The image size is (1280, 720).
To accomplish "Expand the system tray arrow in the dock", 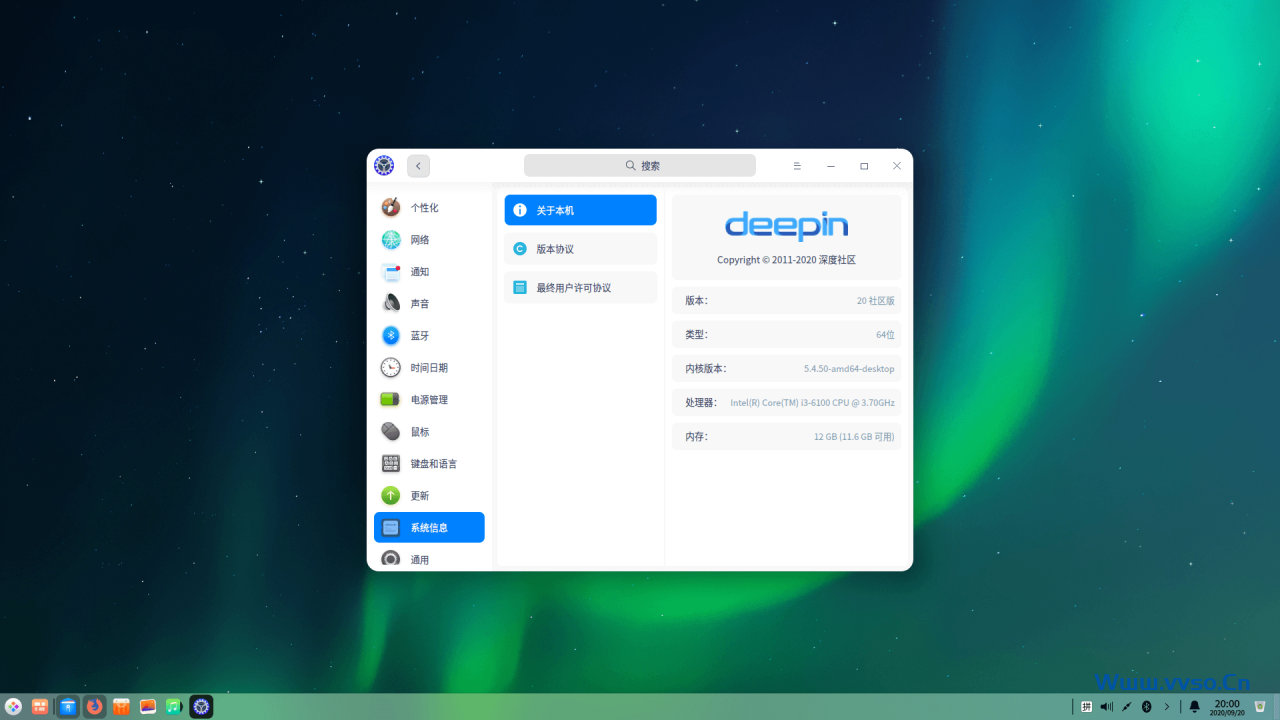I will (1166, 707).
